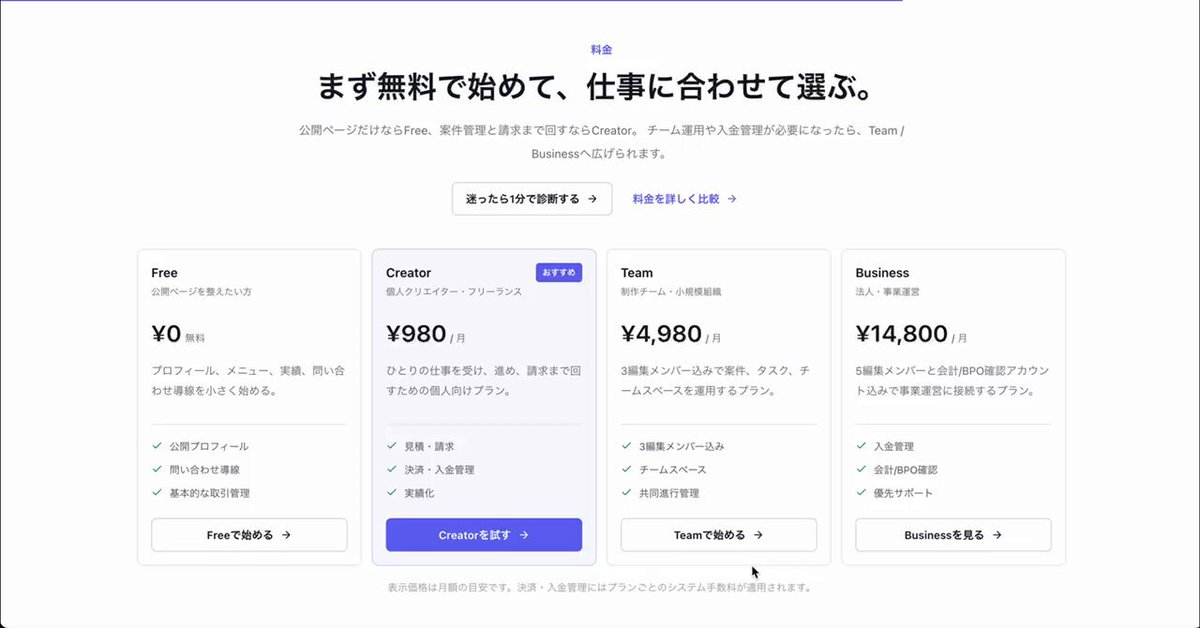
Task: Click the おすすめ badge on Creator plan
Action: (x=559, y=272)
